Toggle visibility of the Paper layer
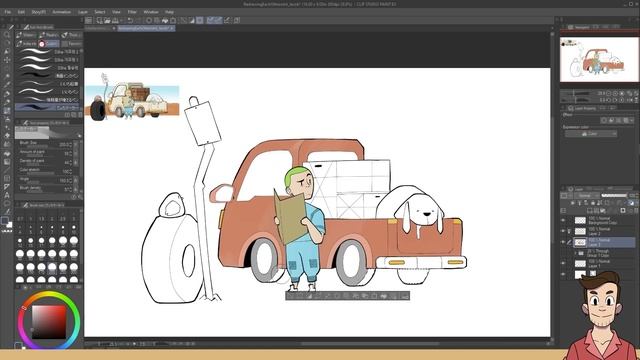640x360 pixels. click(x=563, y=274)
